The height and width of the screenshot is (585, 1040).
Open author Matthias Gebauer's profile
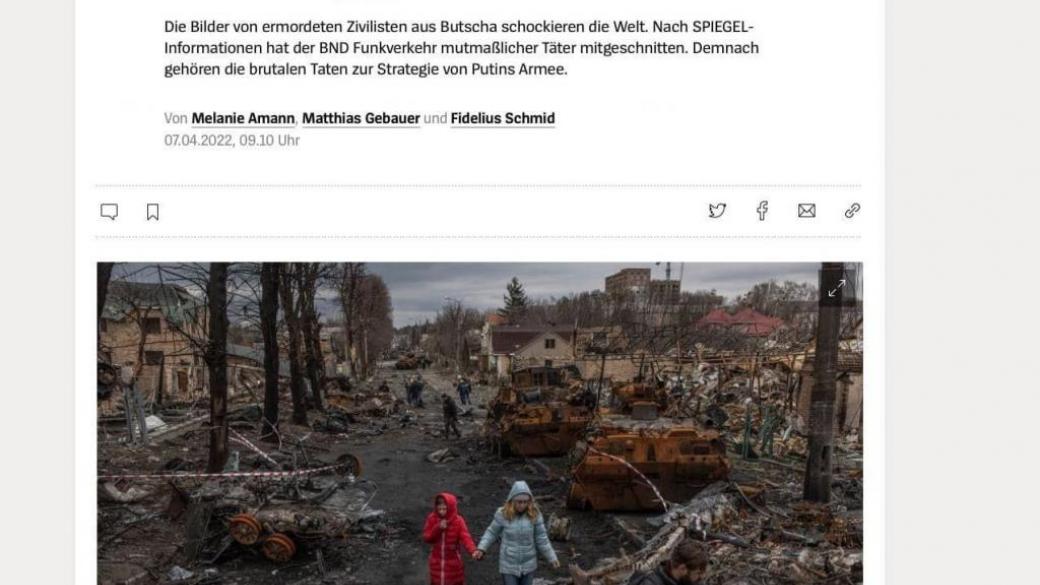coord(361,118)
